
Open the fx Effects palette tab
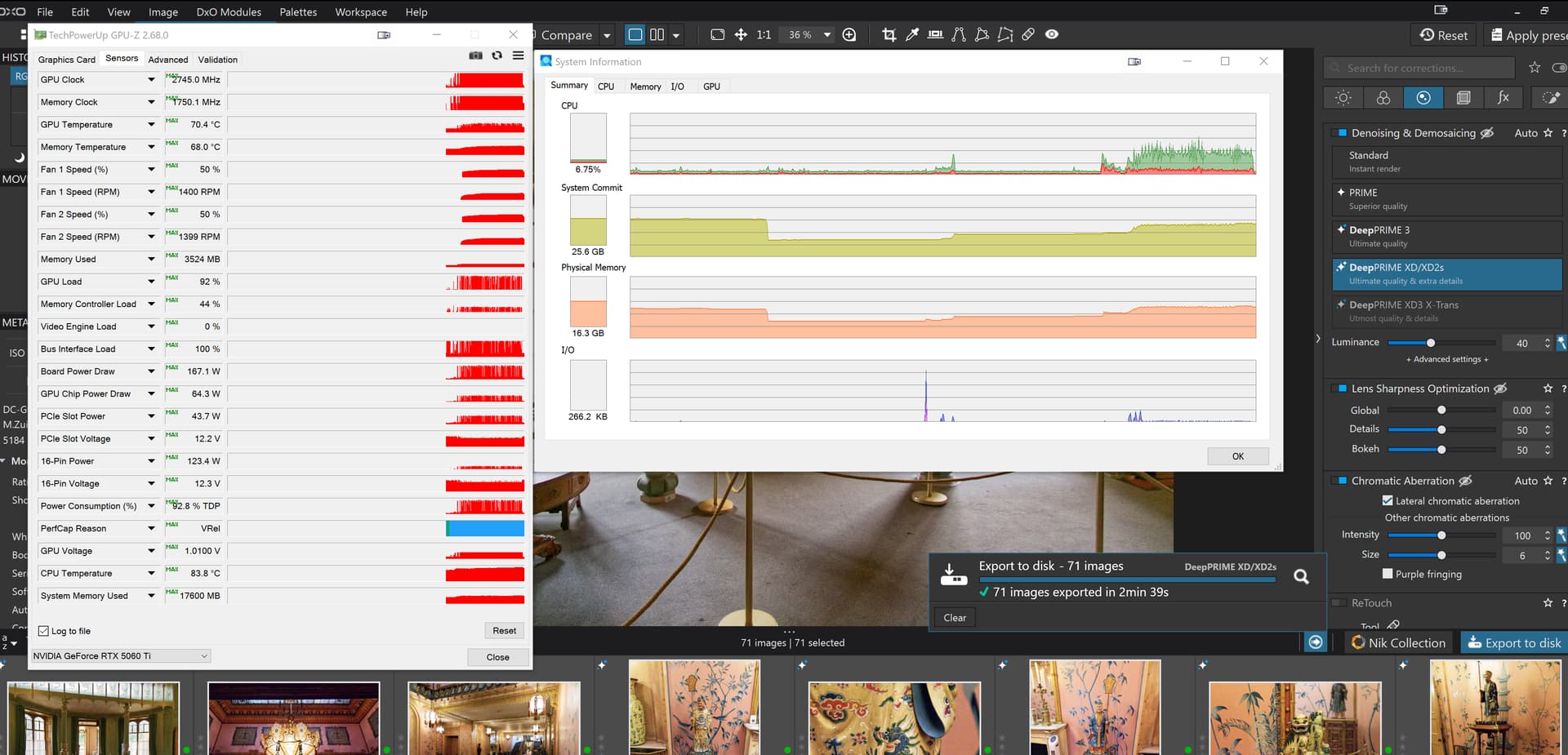coord(1503,98)
